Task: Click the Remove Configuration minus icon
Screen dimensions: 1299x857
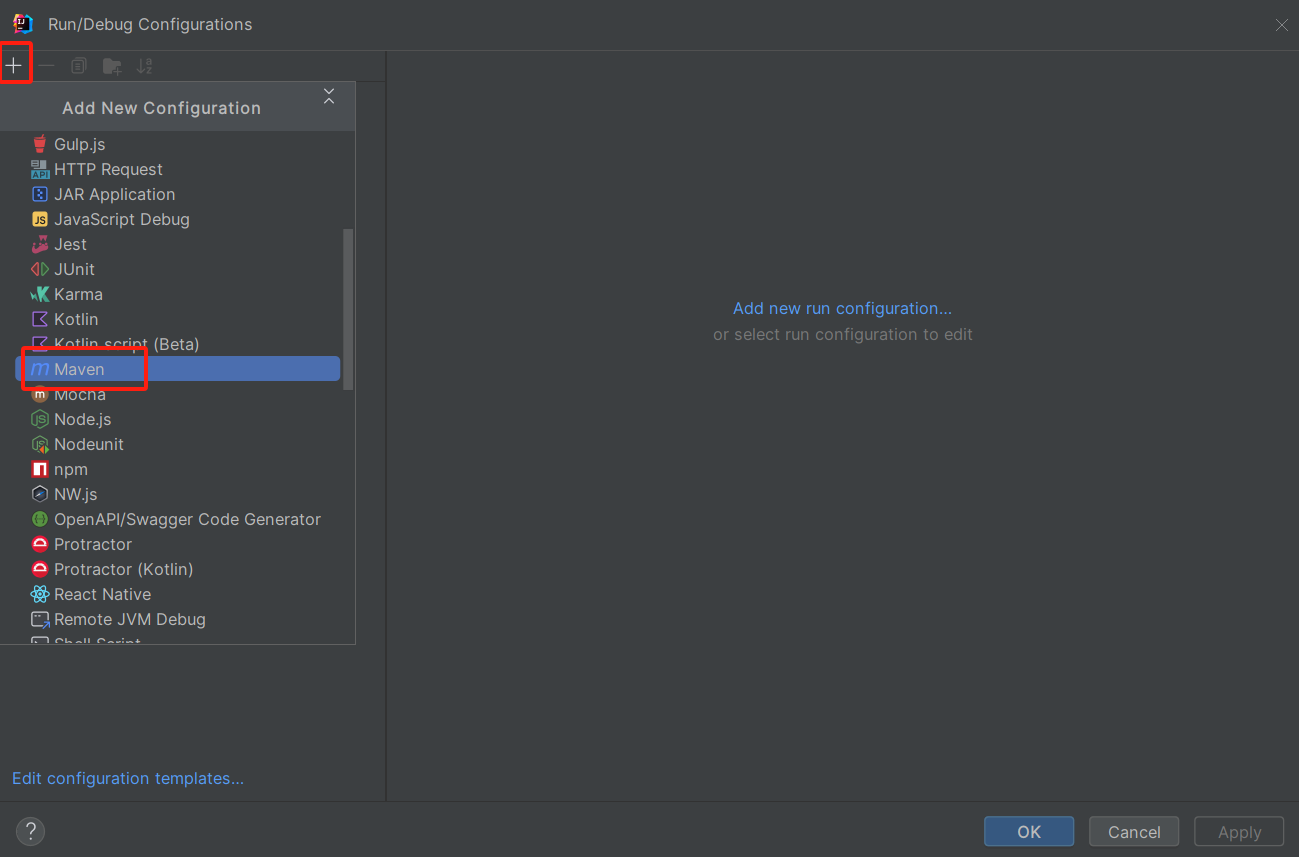Action: (47, 66)
